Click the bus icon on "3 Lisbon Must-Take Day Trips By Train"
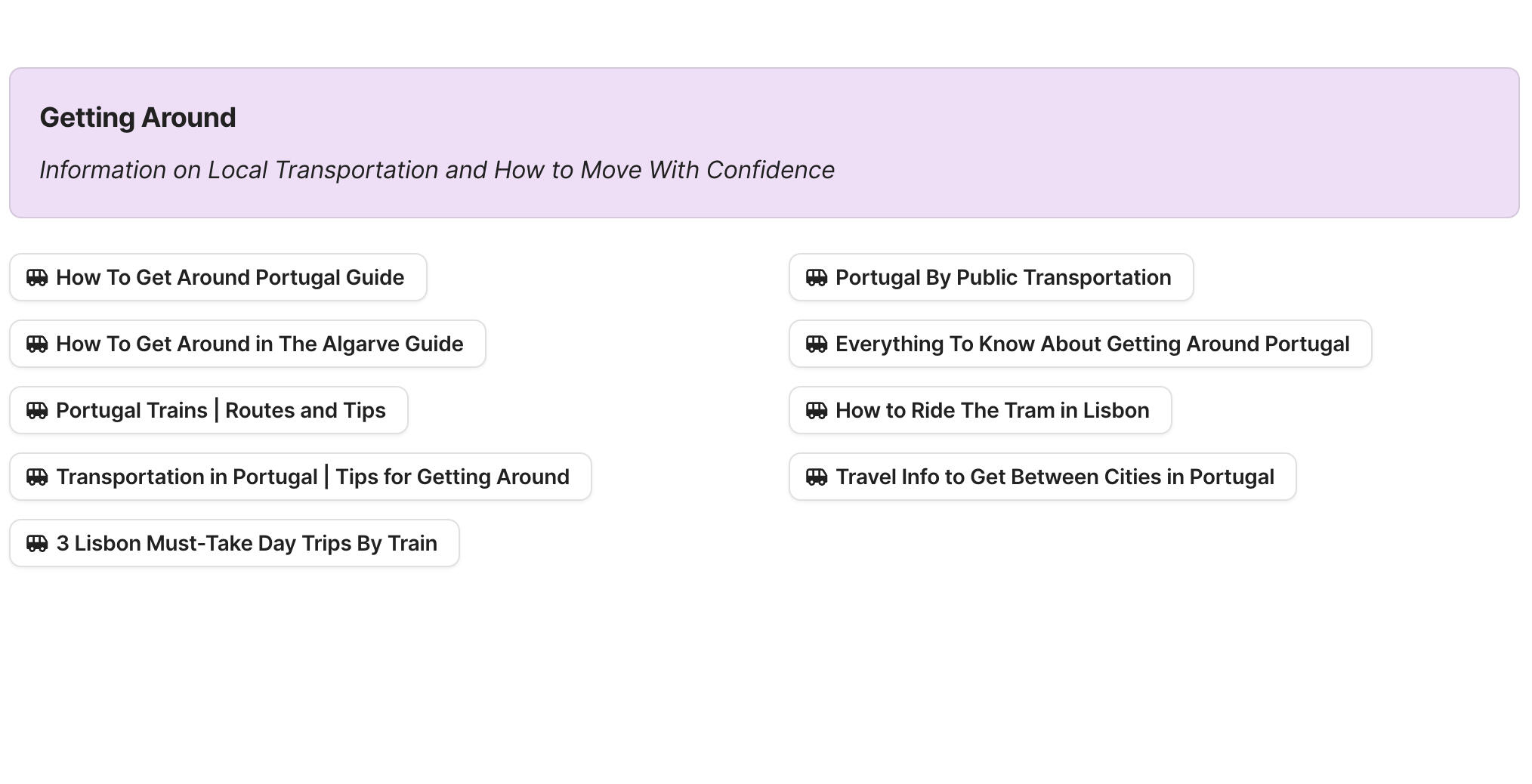Screen dimensions: 1532x784 coord(37,543)
